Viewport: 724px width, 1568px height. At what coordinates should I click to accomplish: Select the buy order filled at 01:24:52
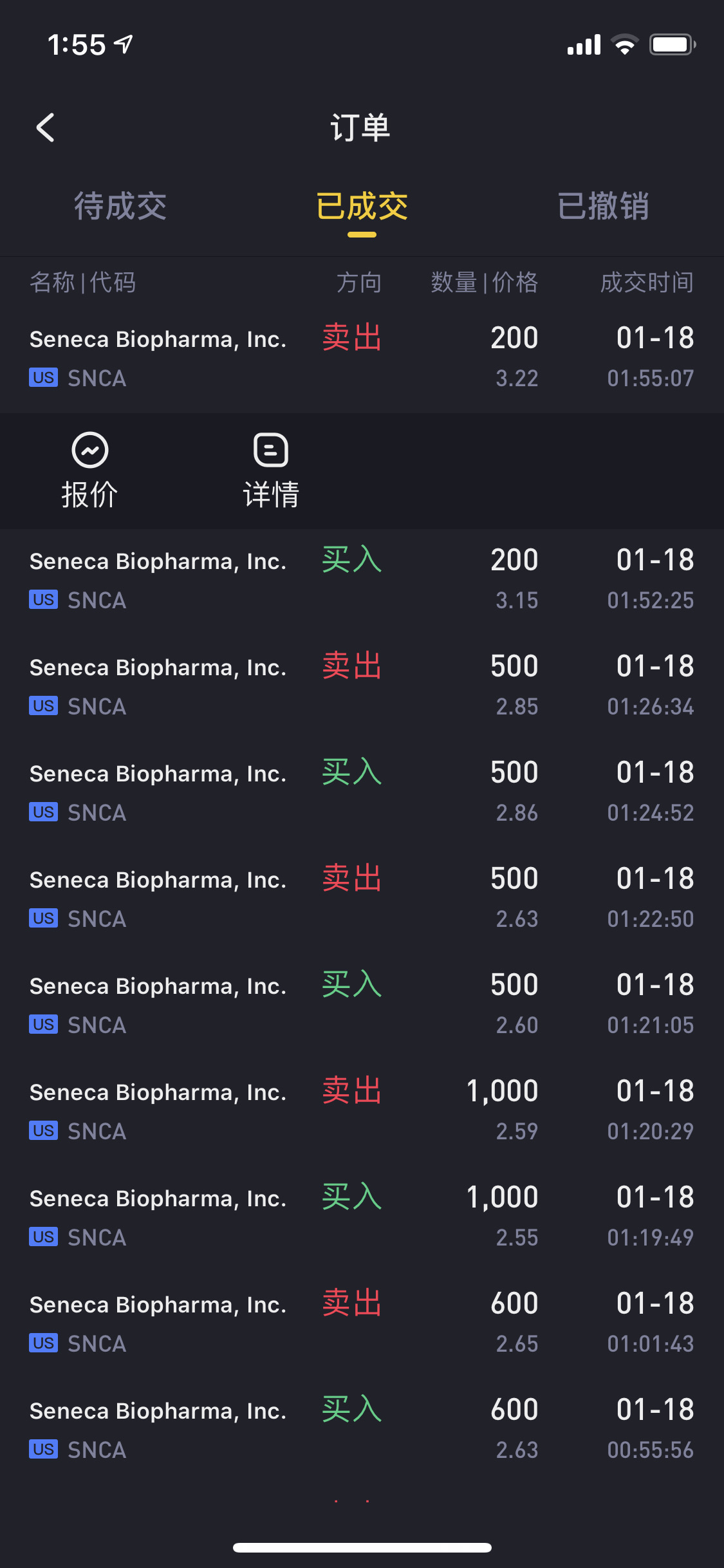pos(362,792)
